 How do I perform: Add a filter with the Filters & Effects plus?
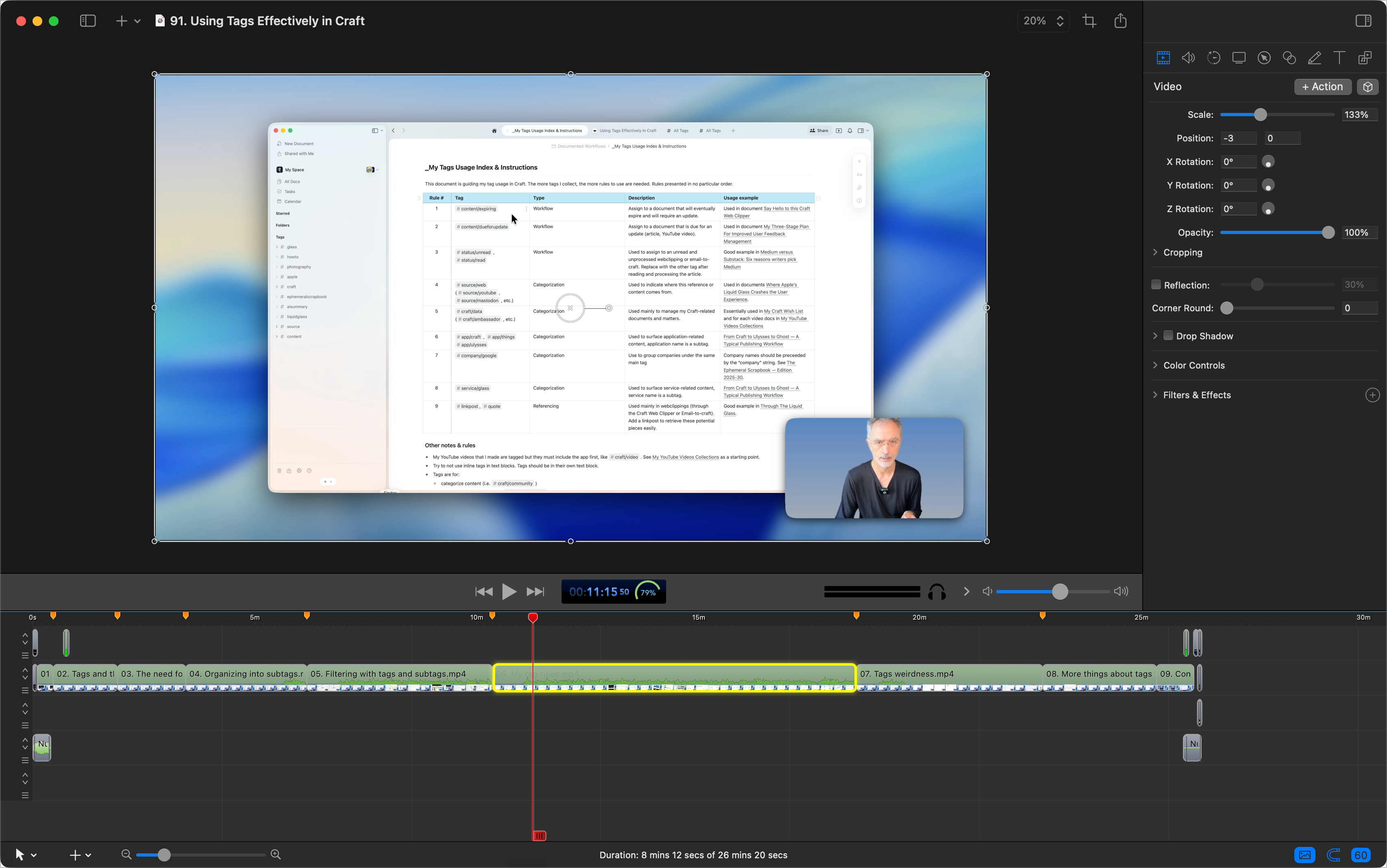(x=1373, y=395)
